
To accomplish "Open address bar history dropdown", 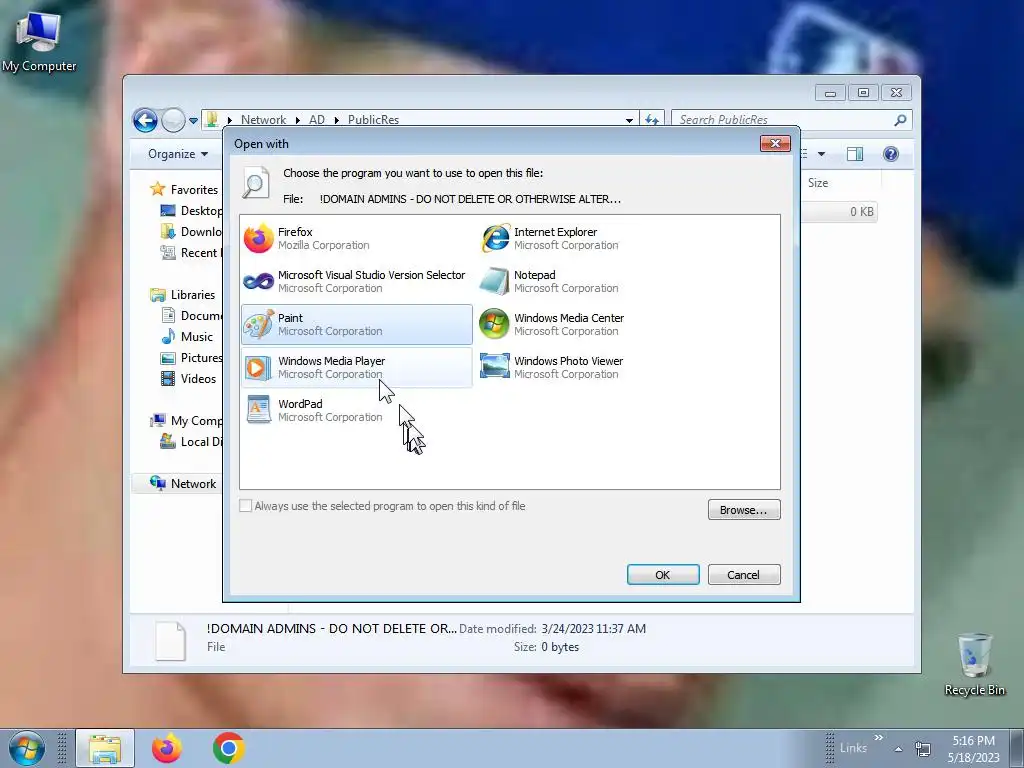I will coord(629,120).
